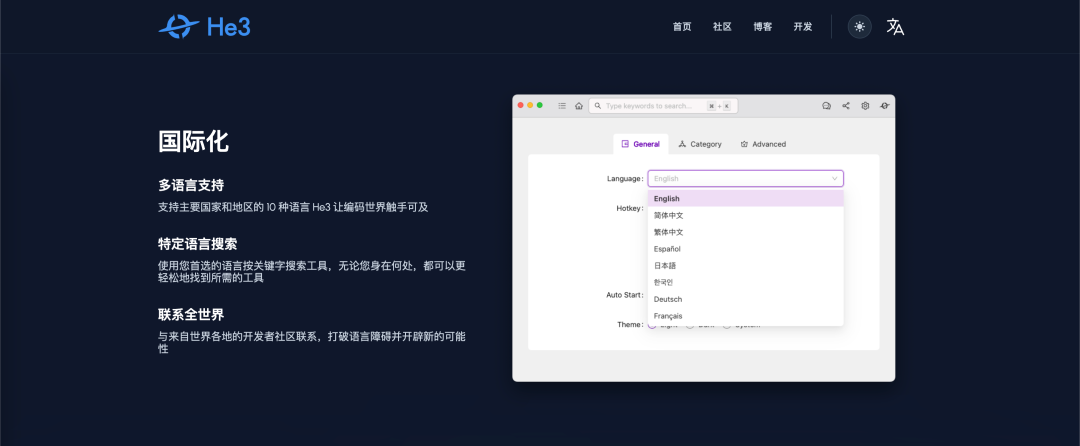Switch to the Category tab
Viewport: 1080px width, 446px height.
[x=700, y=145]
